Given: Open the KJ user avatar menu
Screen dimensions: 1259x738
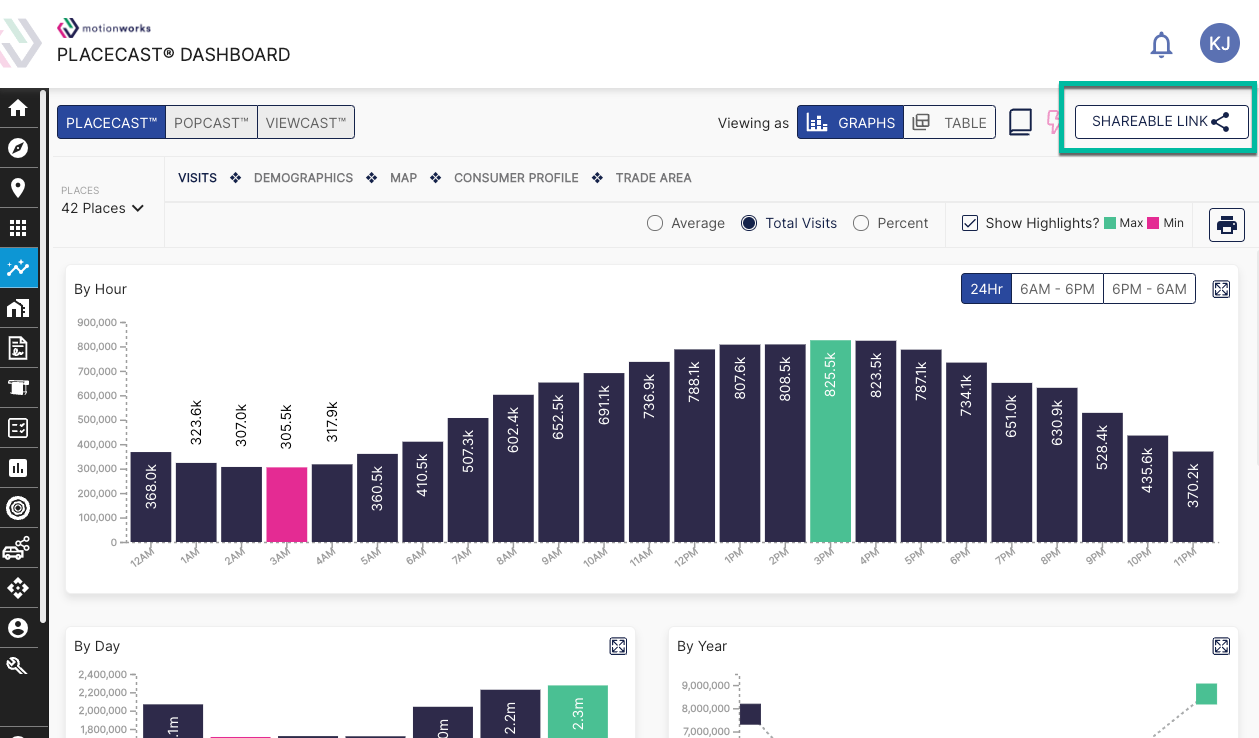Looking at the screenshot, I should (1220, 44).
